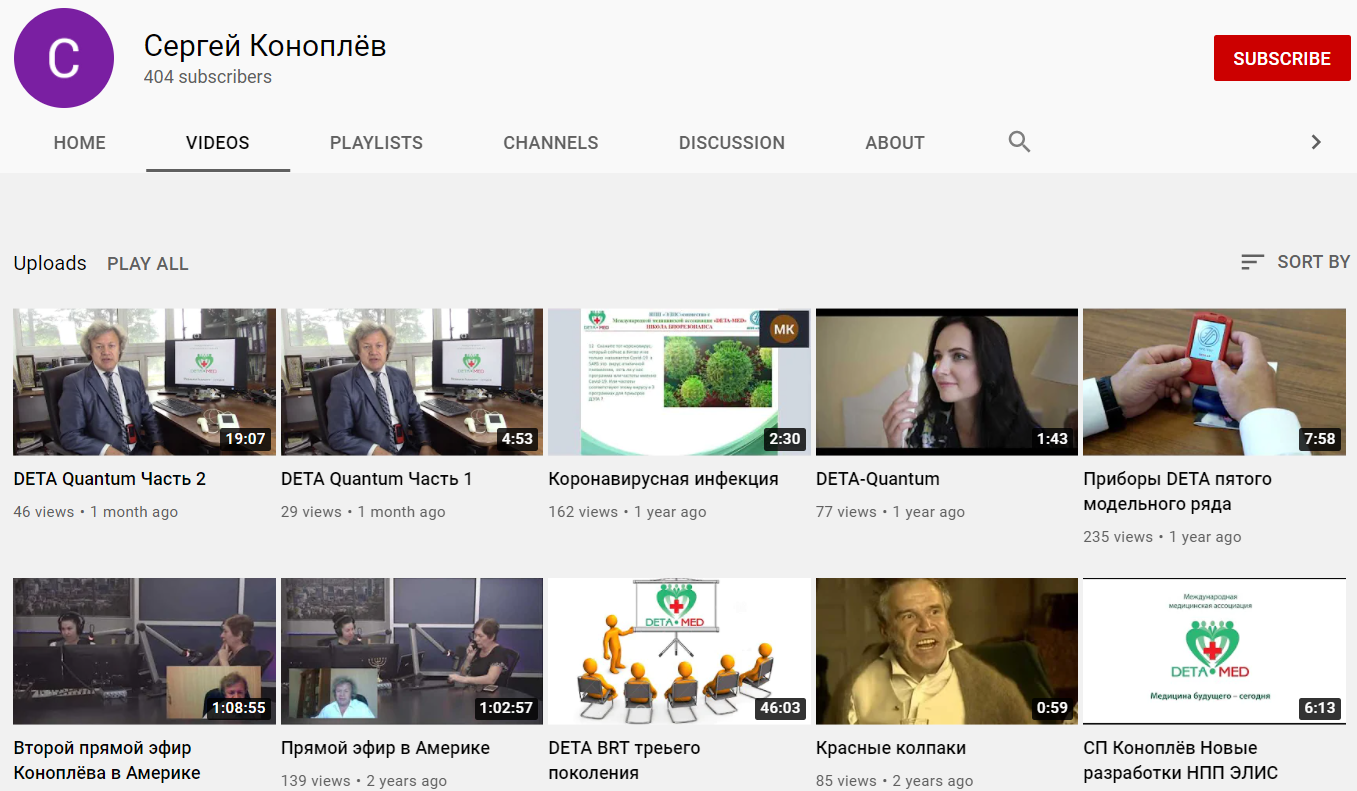1357x791 pixels.
Task: Click the 4:53 duration badge
Action: [x=517, y=439]
